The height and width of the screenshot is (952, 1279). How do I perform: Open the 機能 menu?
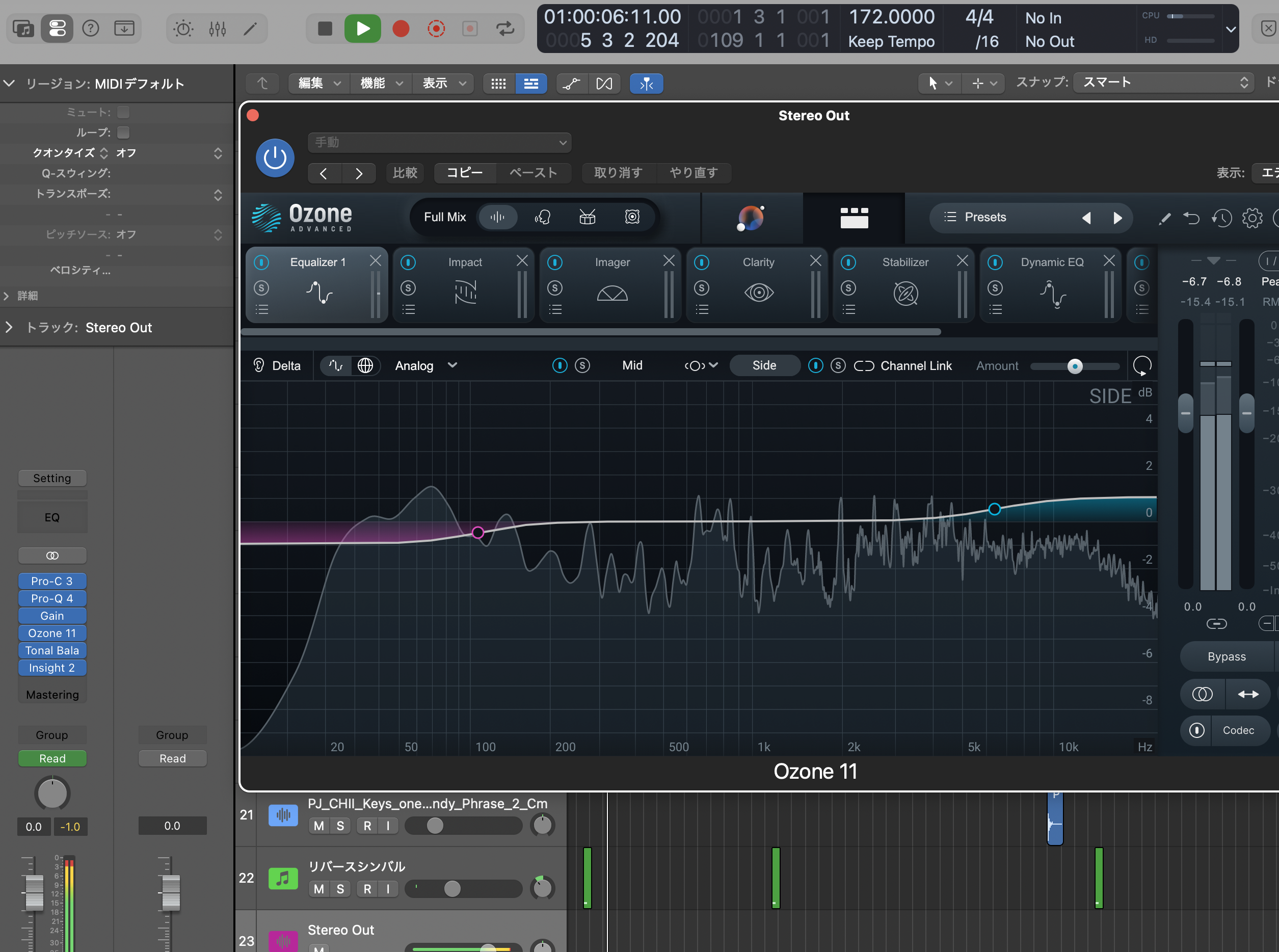pos(381,84)
